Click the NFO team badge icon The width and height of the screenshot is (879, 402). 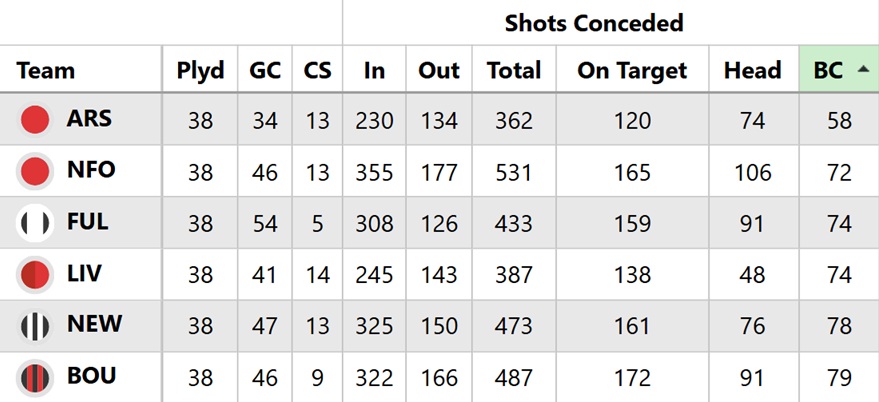click(35, 172)
